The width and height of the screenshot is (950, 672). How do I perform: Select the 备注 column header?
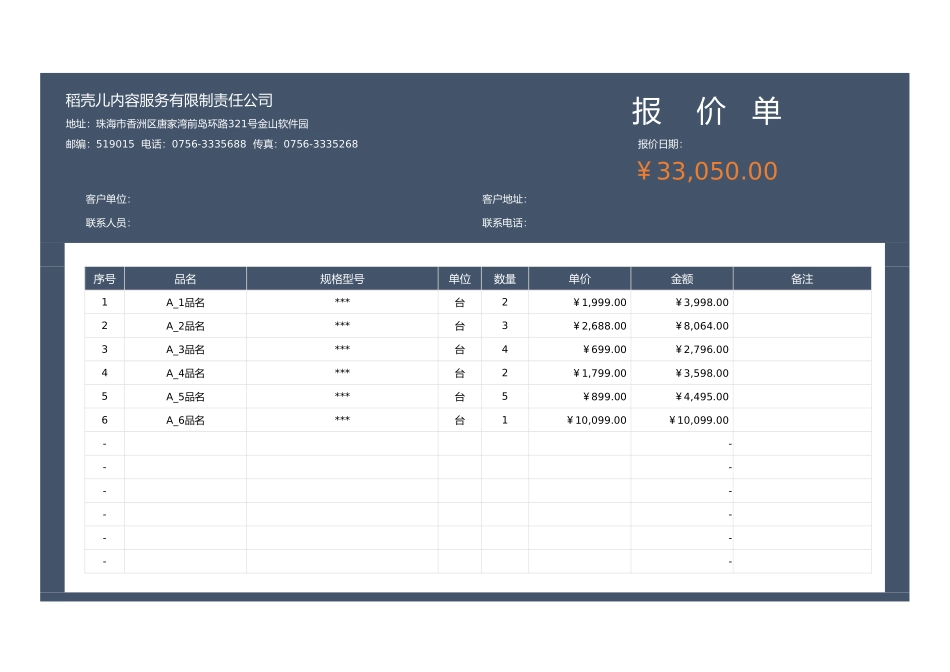click(801, 278)
